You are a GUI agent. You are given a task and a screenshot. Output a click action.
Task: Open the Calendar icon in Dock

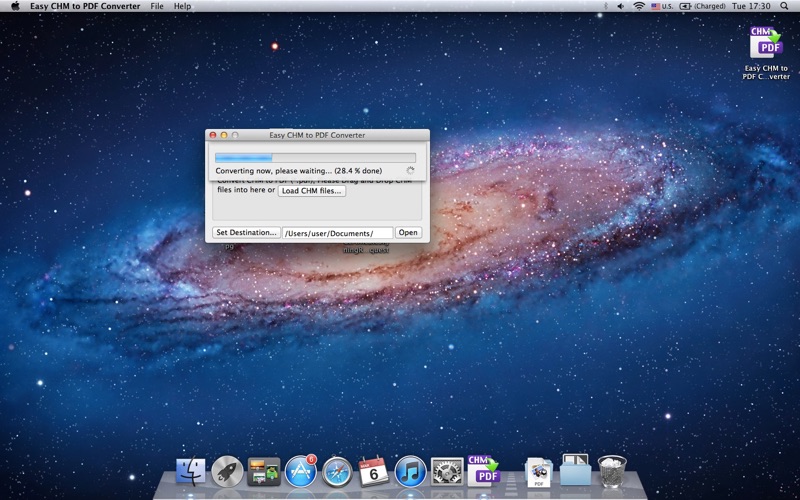(x=373, y=471)
